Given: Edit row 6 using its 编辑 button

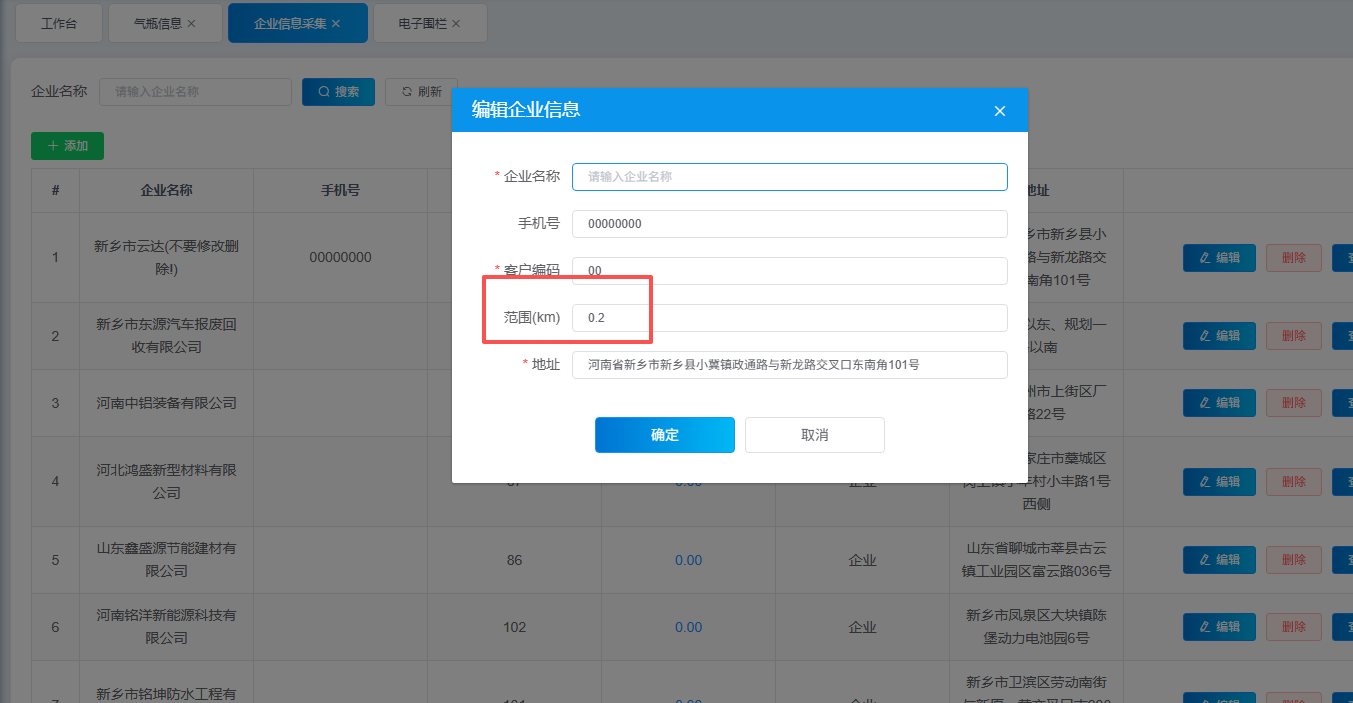Looking at the screenshot, I should (1218, 627).
